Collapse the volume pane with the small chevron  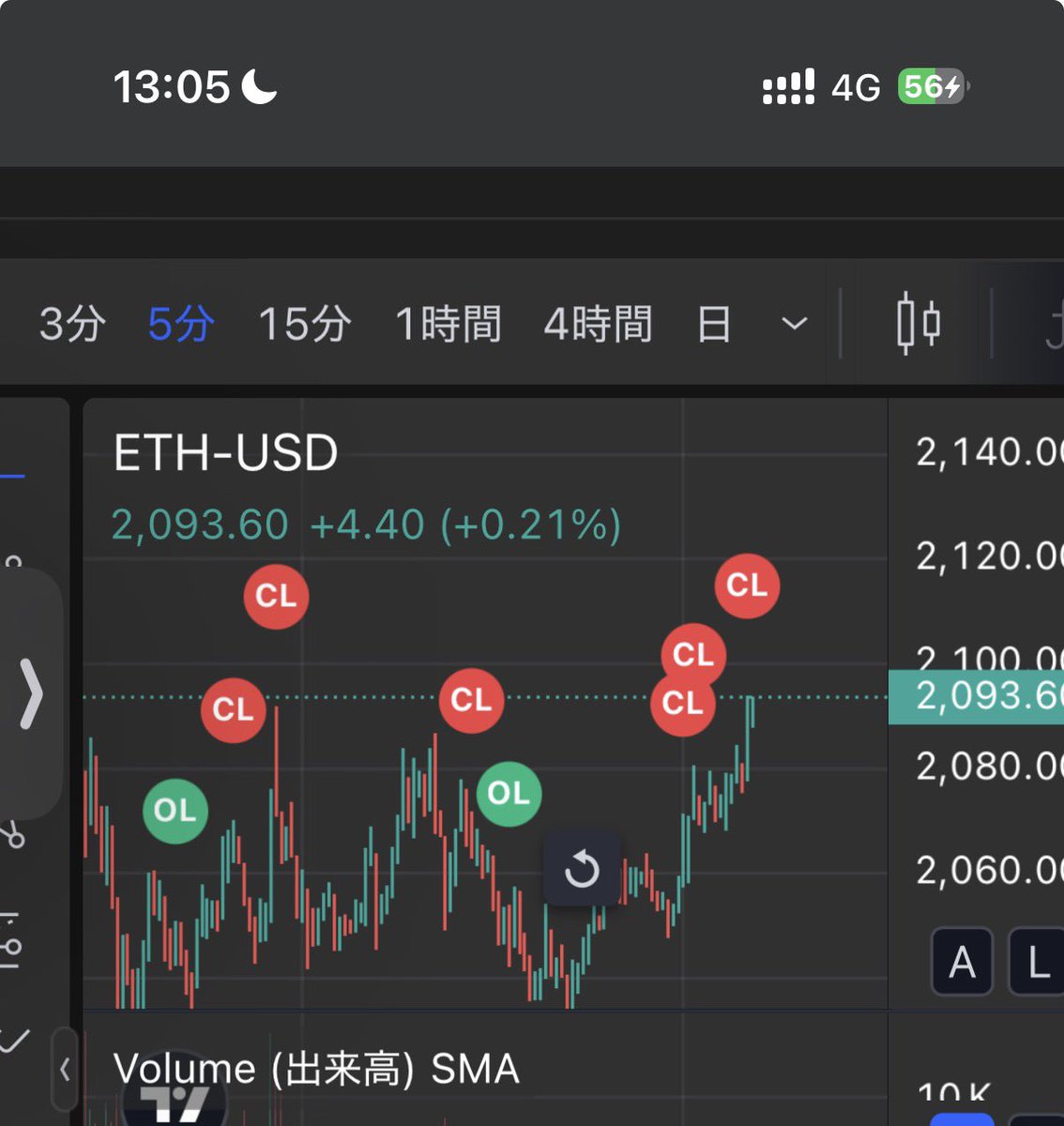point(65,1069)
